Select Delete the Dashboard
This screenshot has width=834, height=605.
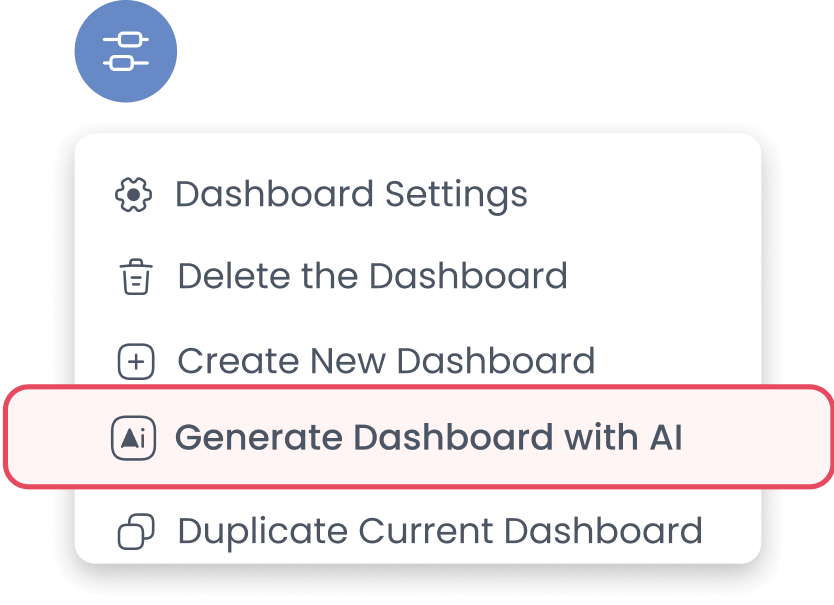(x=372, y=277)
